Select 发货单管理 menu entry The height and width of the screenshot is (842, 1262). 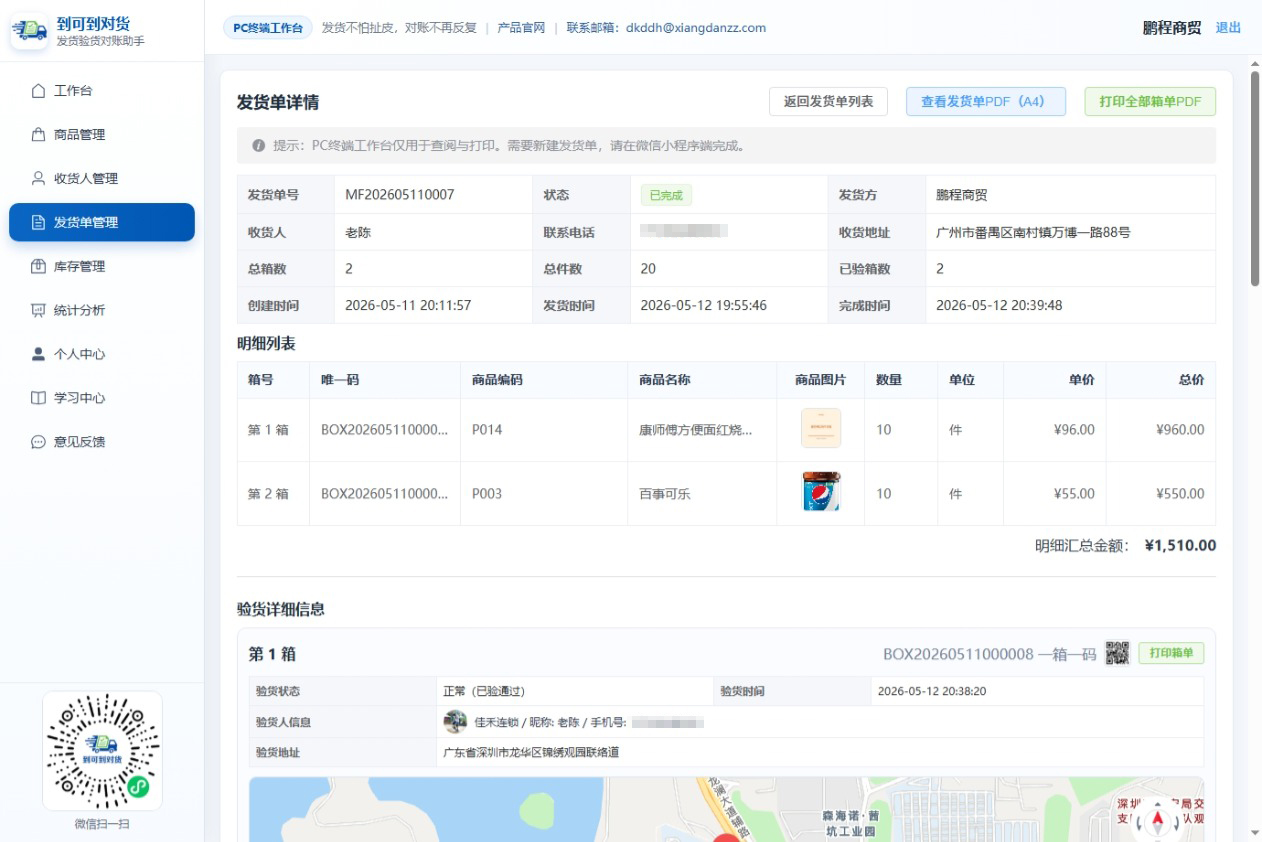102,223
